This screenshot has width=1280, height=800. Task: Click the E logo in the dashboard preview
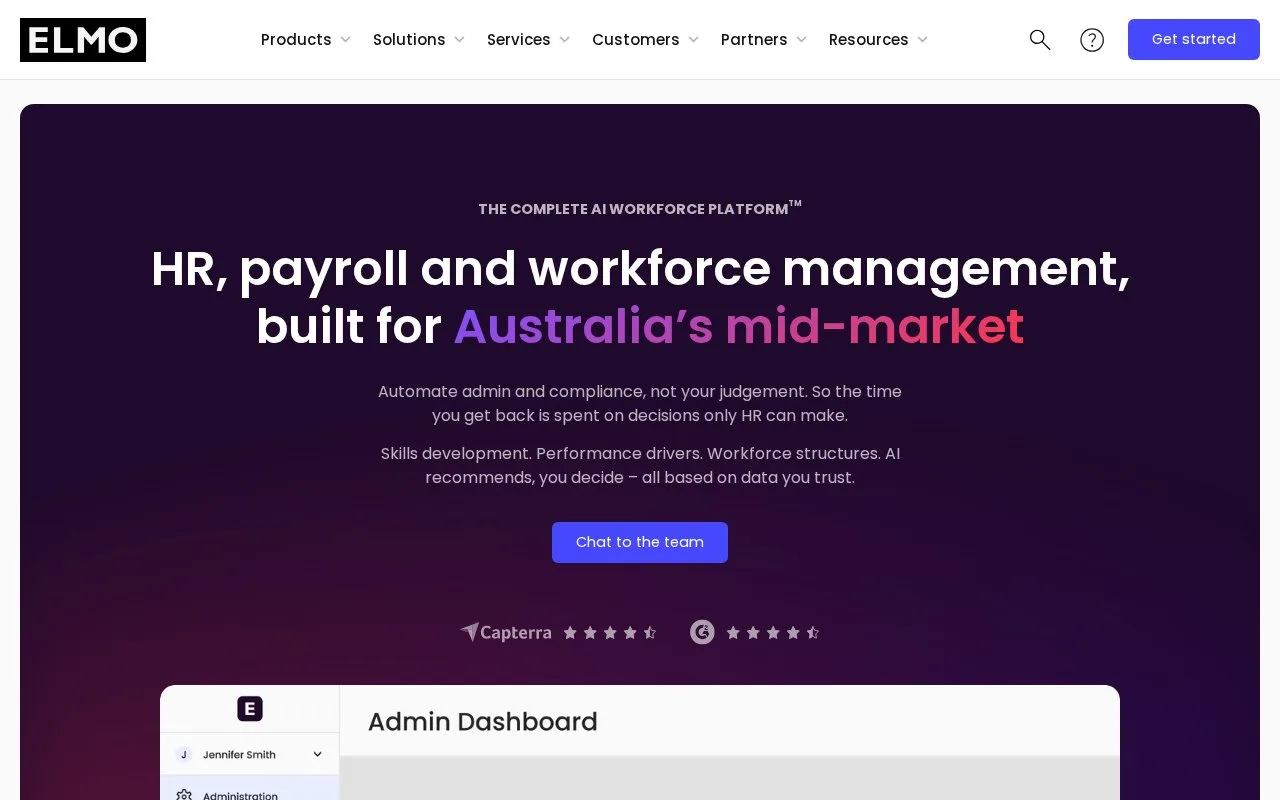point(250,709)
